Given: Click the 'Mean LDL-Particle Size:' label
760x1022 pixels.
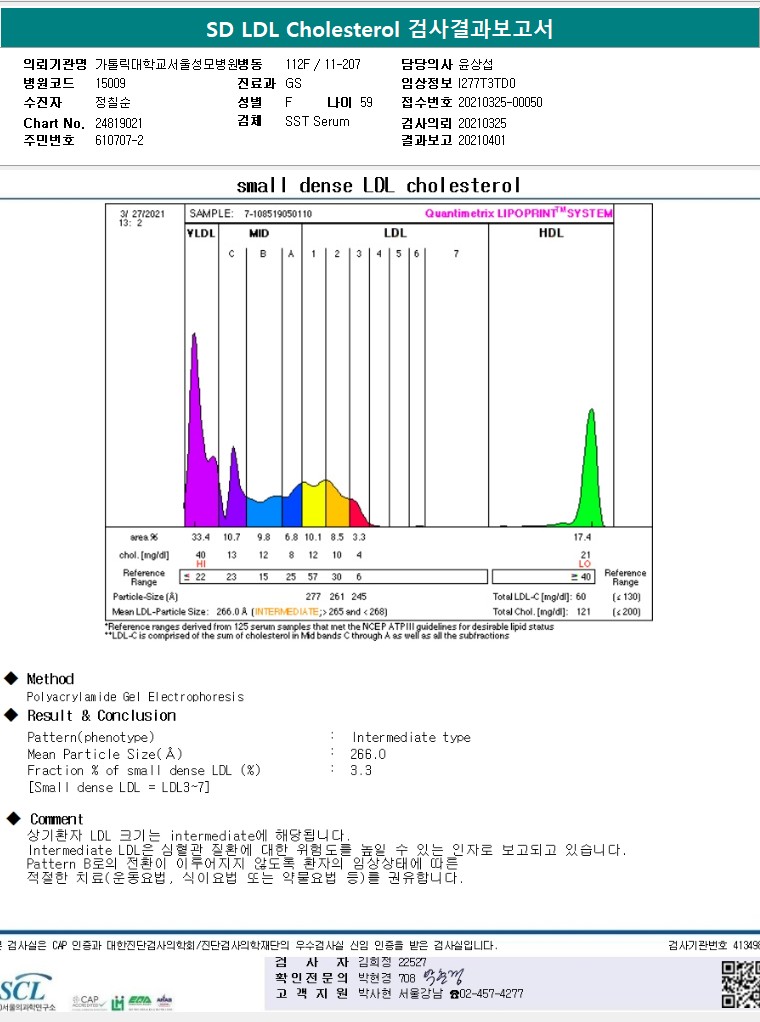Looking at the screenshot, I should coord(160,612).
